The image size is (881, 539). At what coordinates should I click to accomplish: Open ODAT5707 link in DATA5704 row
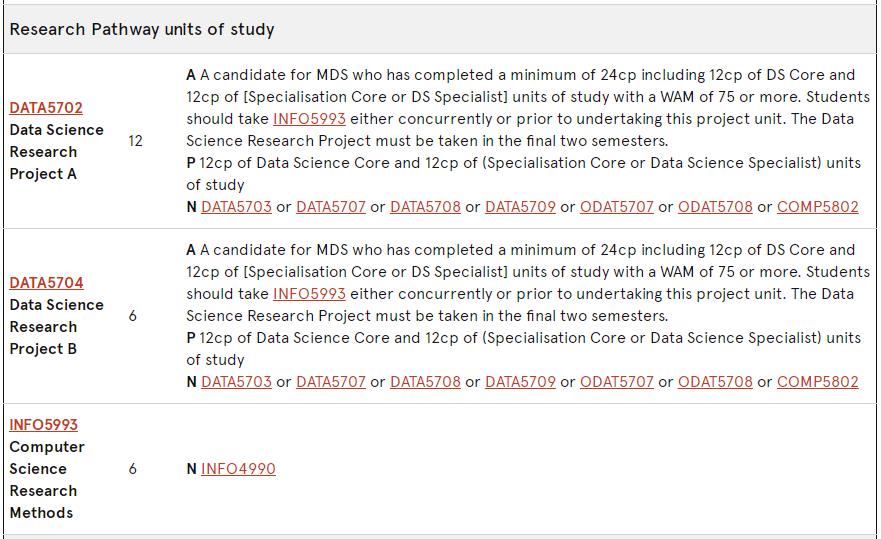(617, 381)
